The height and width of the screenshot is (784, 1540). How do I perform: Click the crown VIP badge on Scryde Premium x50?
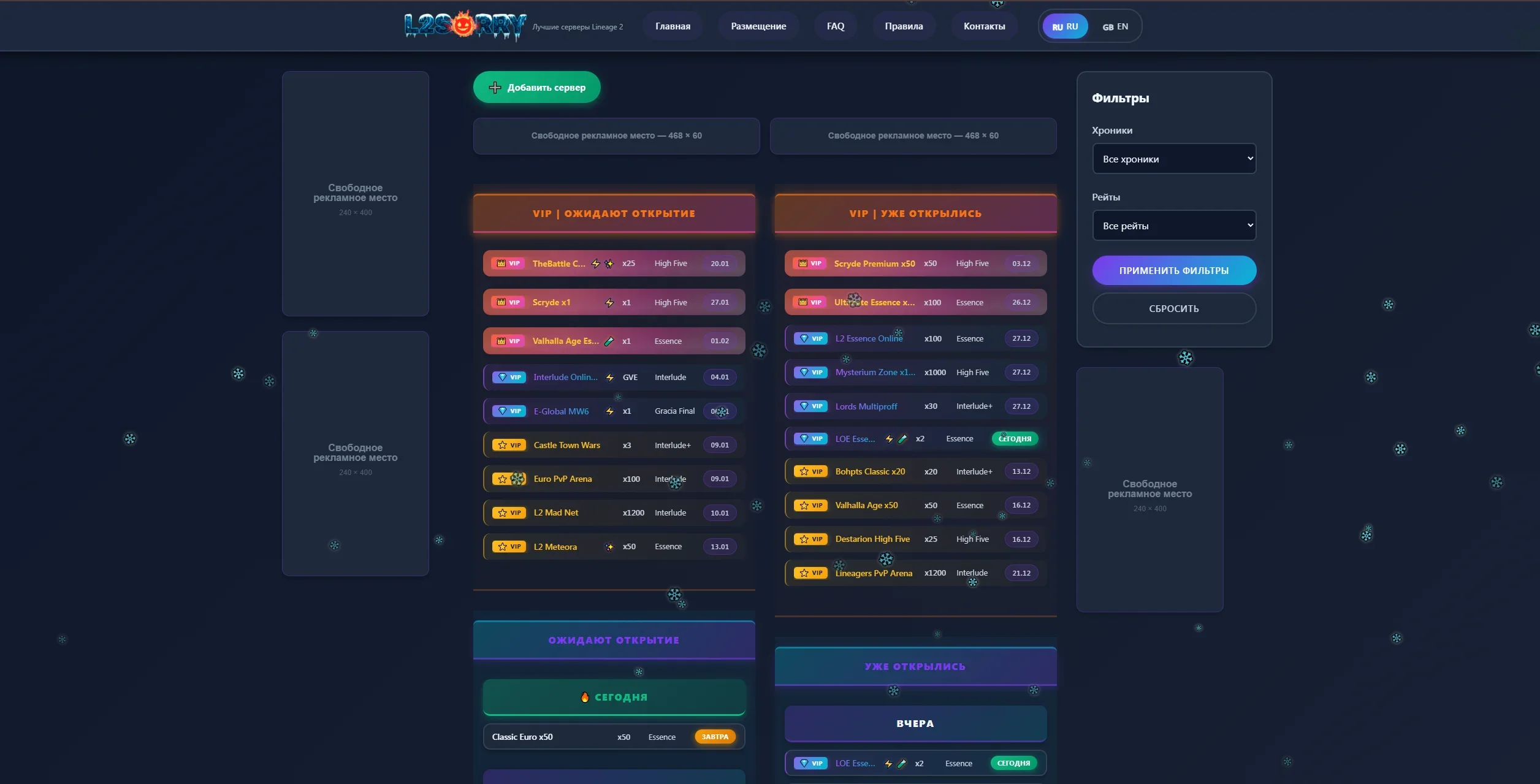810,264
